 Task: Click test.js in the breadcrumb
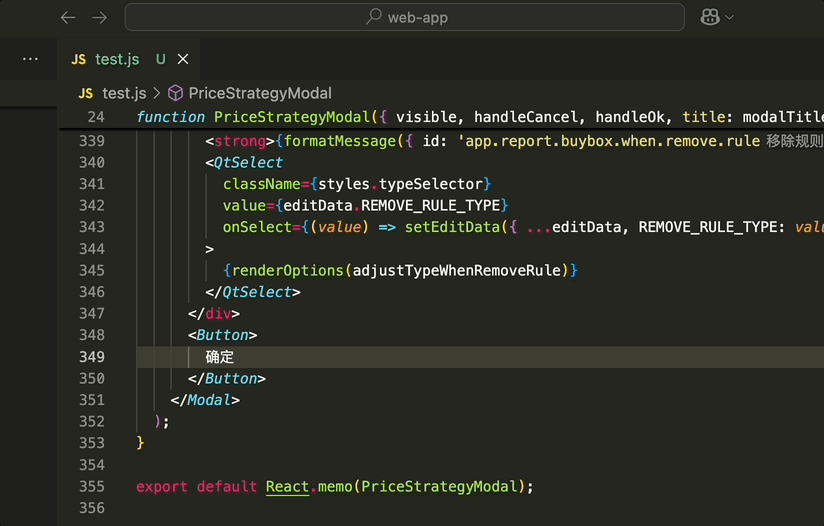click(x=124, y=94)
